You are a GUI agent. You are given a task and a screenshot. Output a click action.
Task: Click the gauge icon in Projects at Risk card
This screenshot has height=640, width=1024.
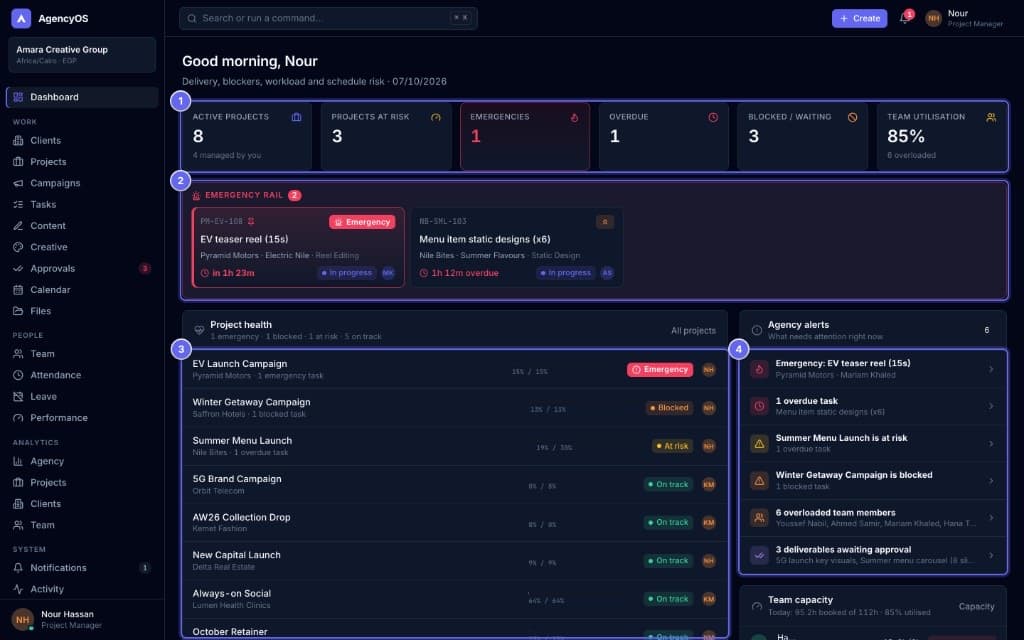436,118
